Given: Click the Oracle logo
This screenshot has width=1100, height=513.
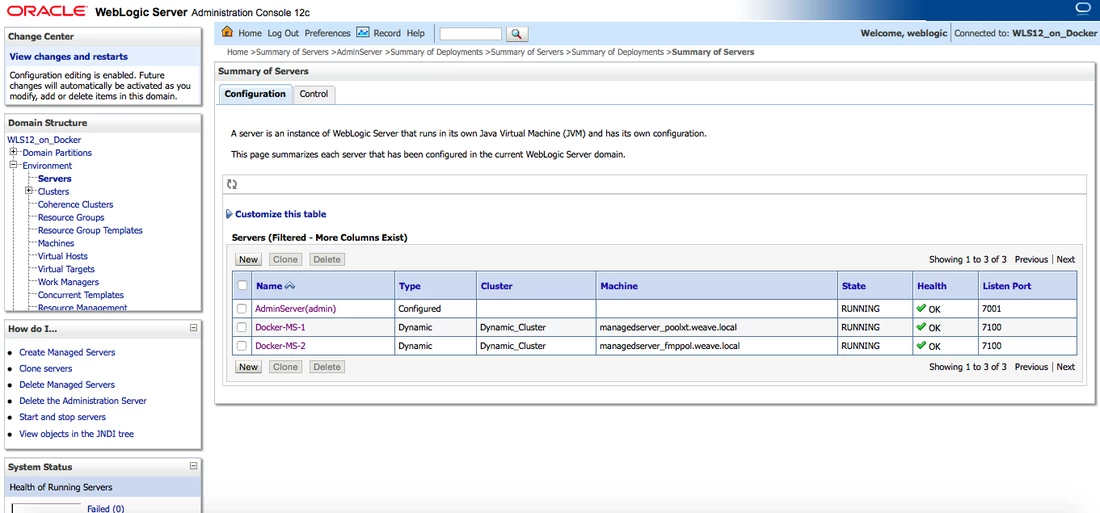Looking at the screenshot, I should [48, 11].
